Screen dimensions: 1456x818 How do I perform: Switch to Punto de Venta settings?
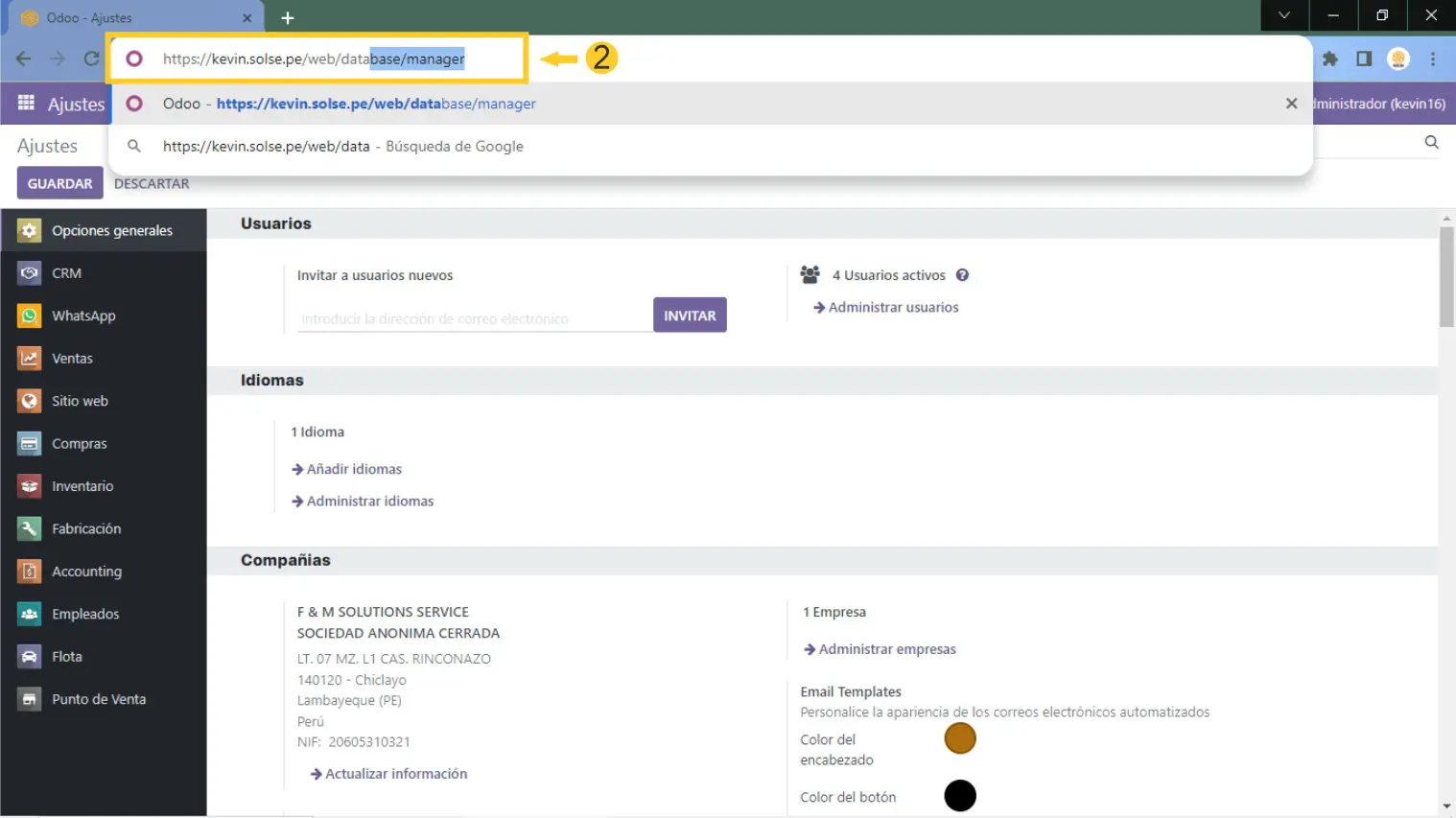pos(98,699)
